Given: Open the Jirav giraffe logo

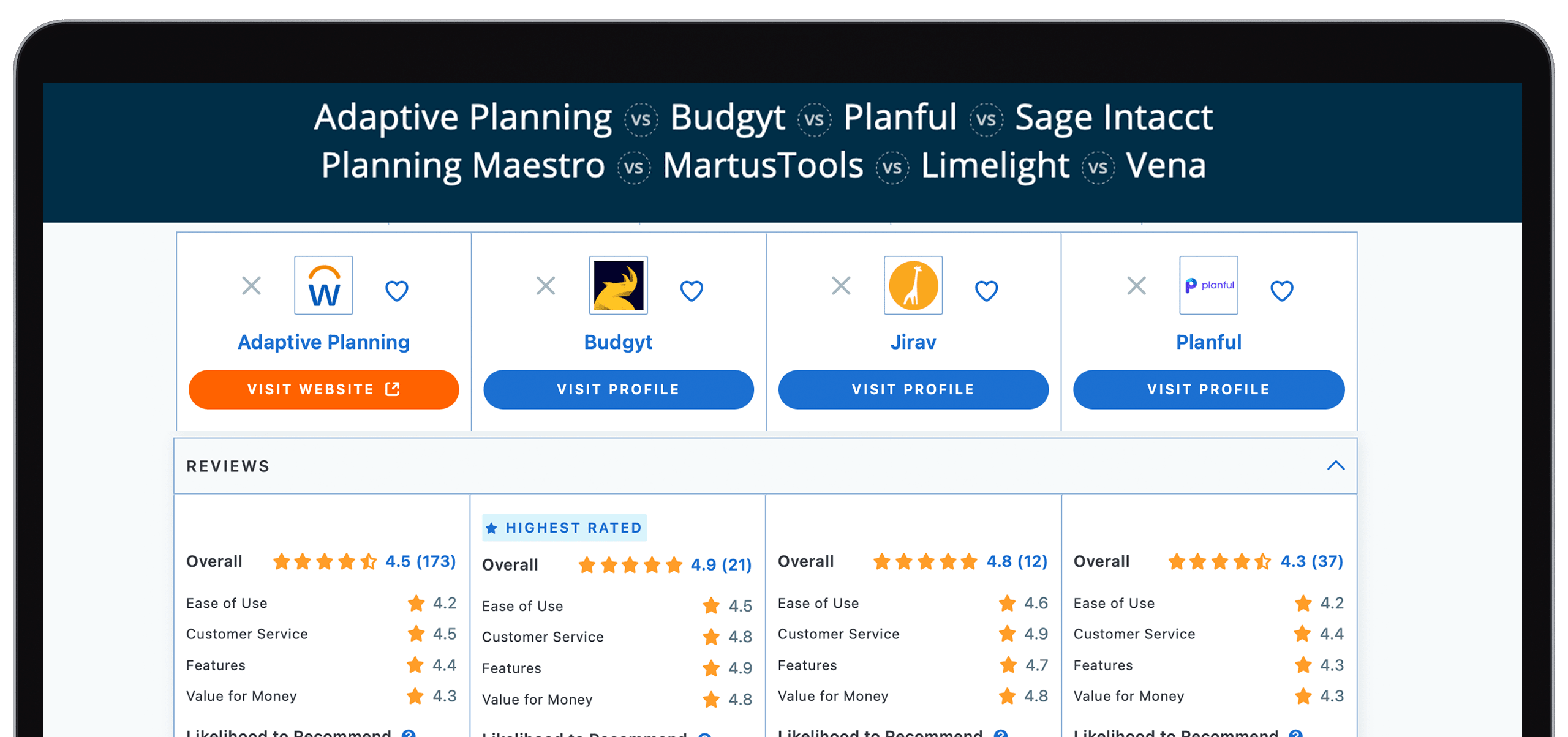Looking at the screenshot, I should pyautogui.click(x=913, y=285).
